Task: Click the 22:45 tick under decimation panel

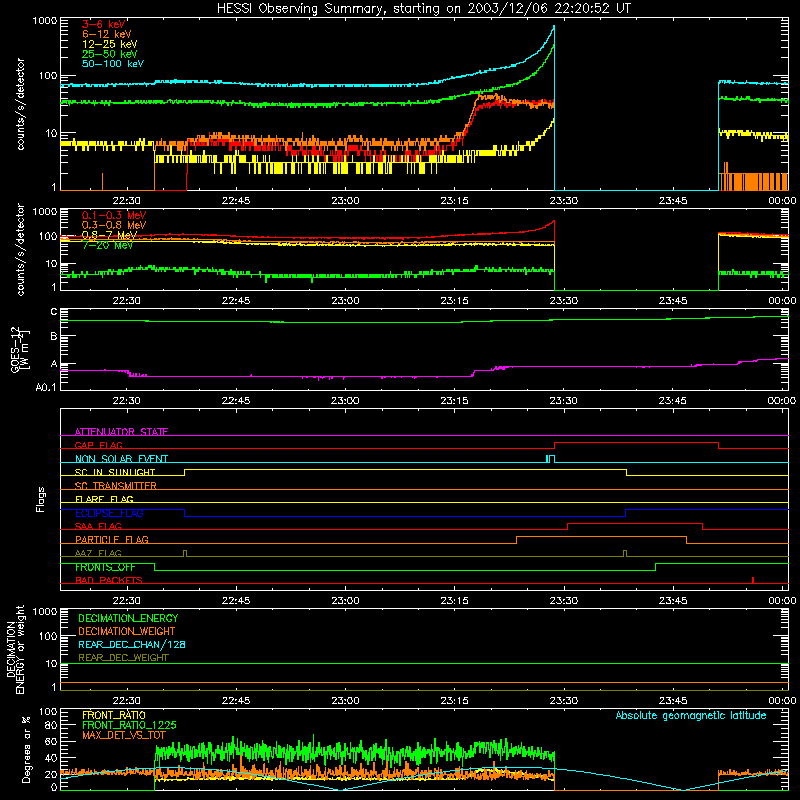Action: click(x=236, y=701)
